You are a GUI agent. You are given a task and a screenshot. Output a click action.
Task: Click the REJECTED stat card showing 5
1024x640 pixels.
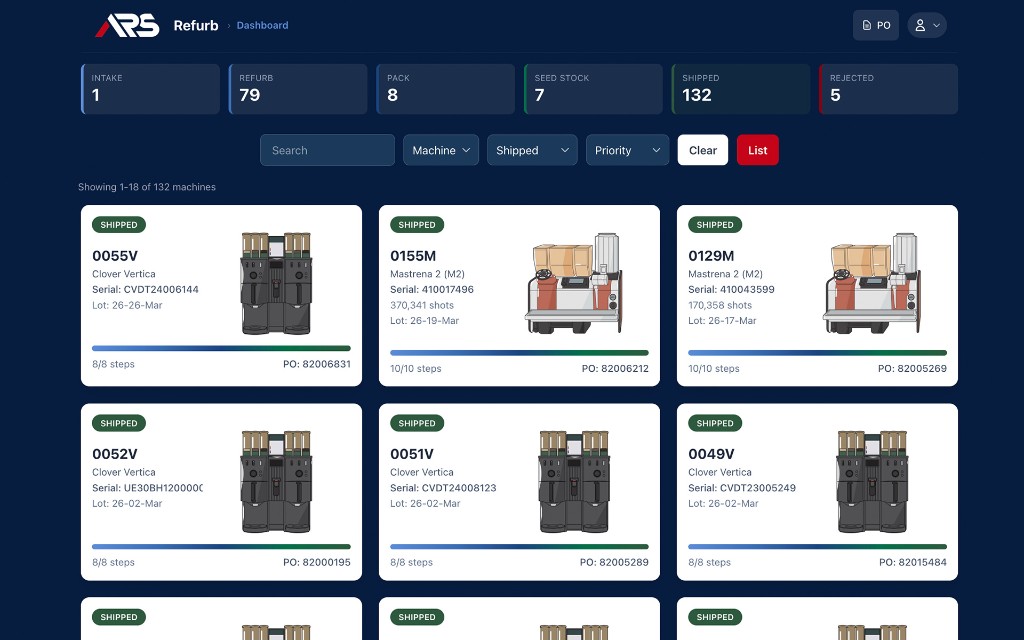tap(887, 89)
